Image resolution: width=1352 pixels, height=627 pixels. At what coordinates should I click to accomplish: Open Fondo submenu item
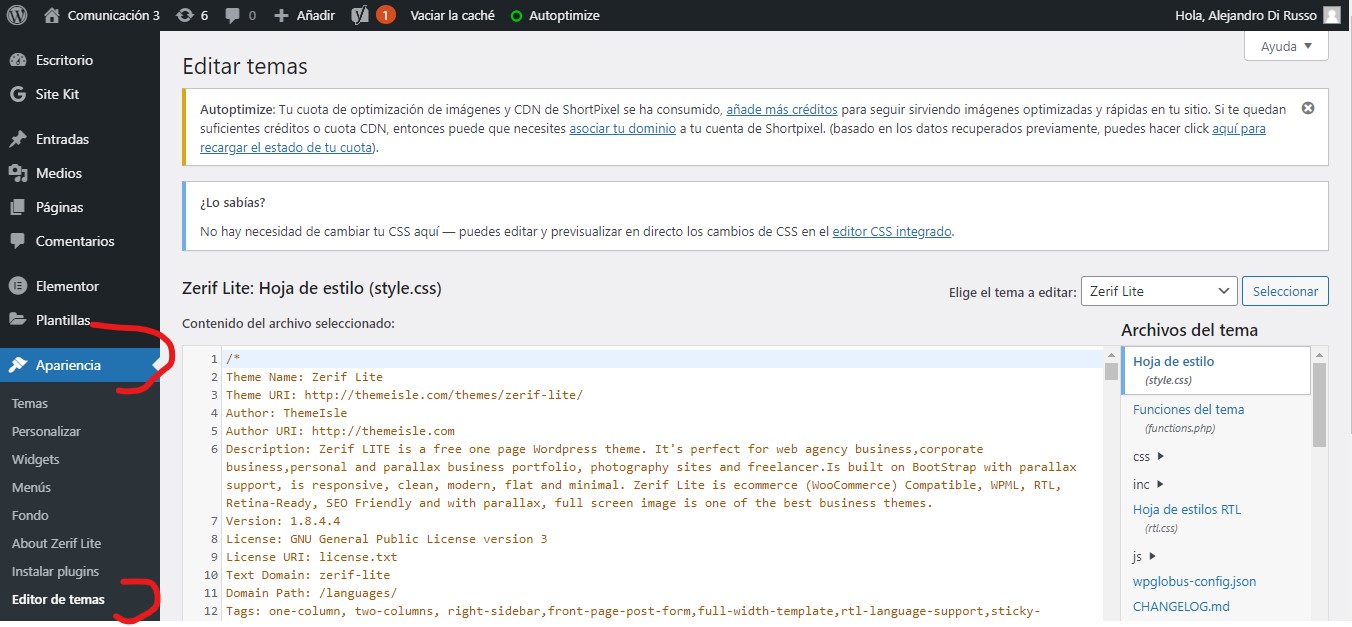(30, 515)
